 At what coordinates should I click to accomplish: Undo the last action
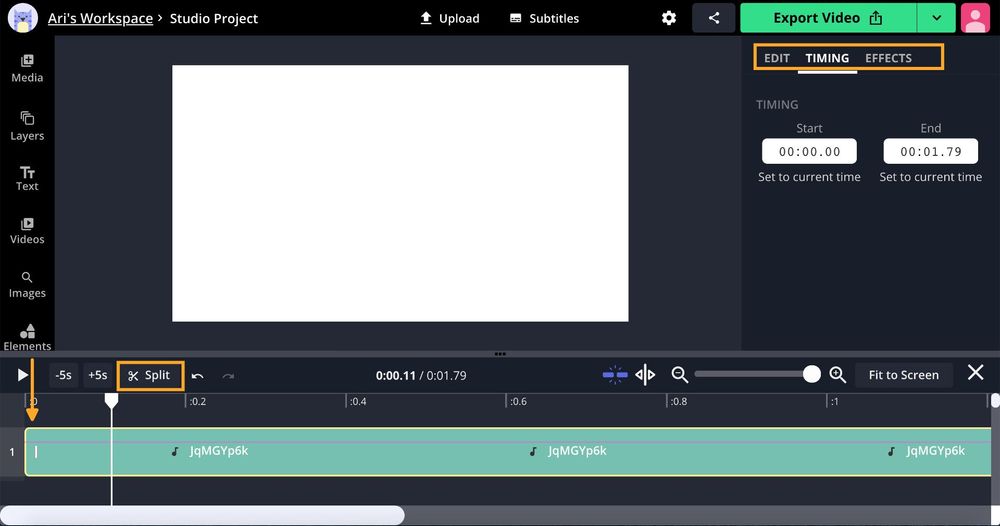198,376
